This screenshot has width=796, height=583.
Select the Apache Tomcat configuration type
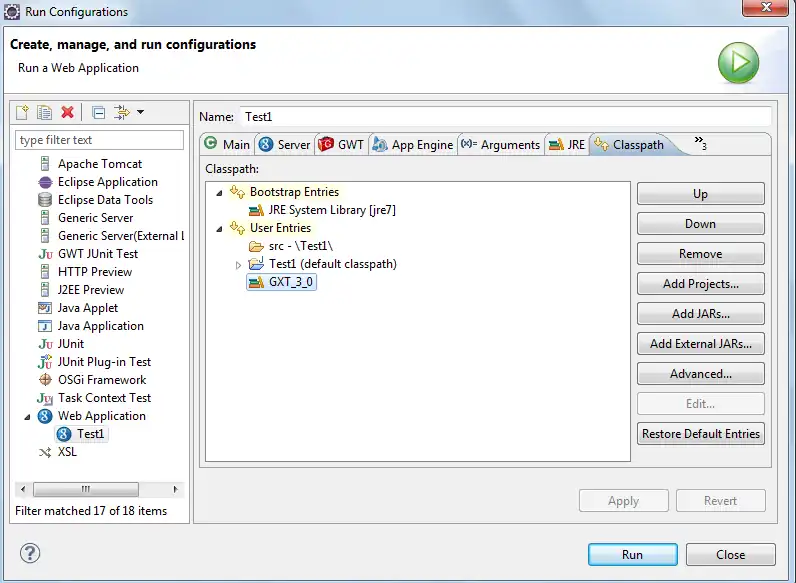pyautogui.click(x=99, y=164)
